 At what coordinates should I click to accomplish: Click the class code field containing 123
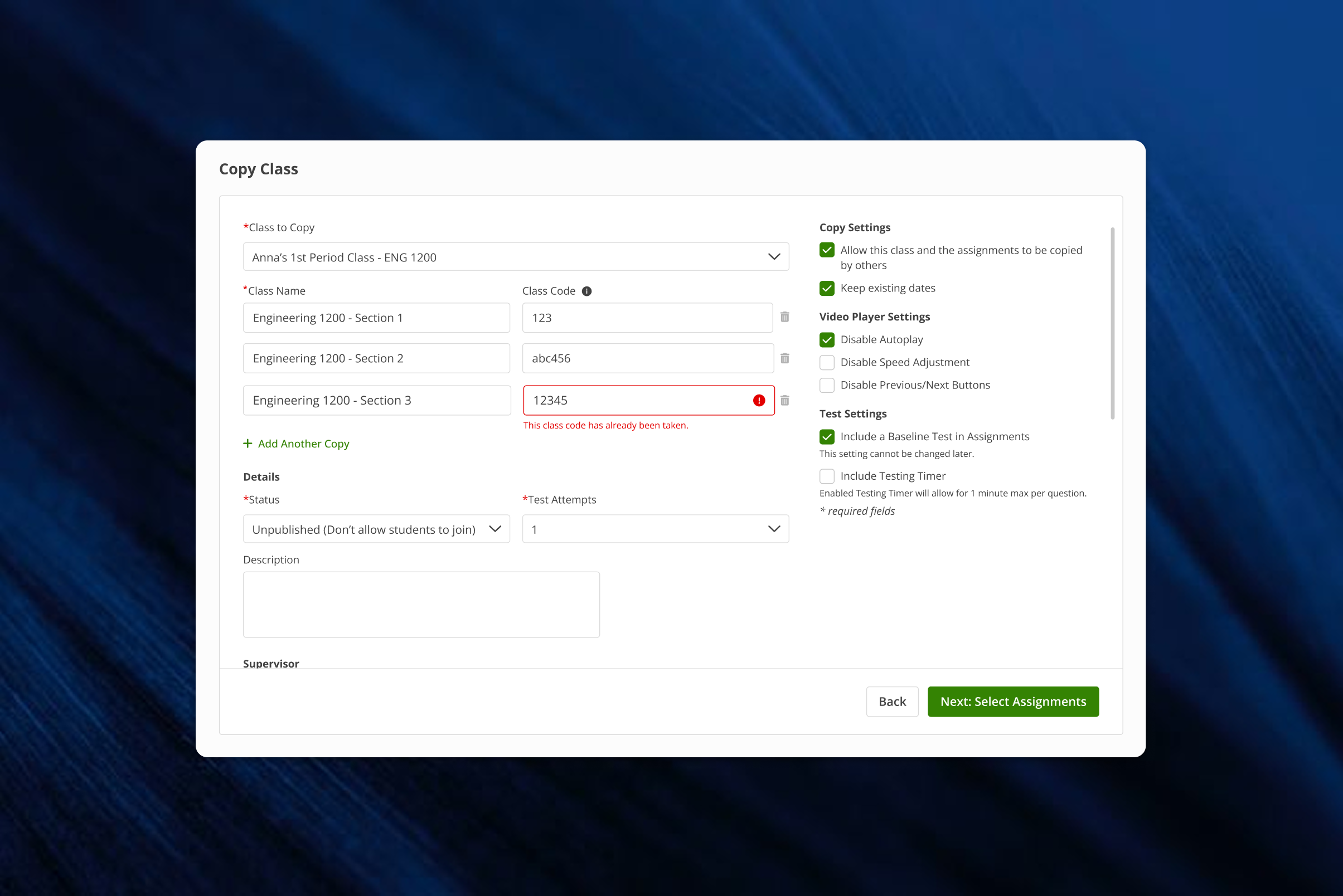(647, 318)
